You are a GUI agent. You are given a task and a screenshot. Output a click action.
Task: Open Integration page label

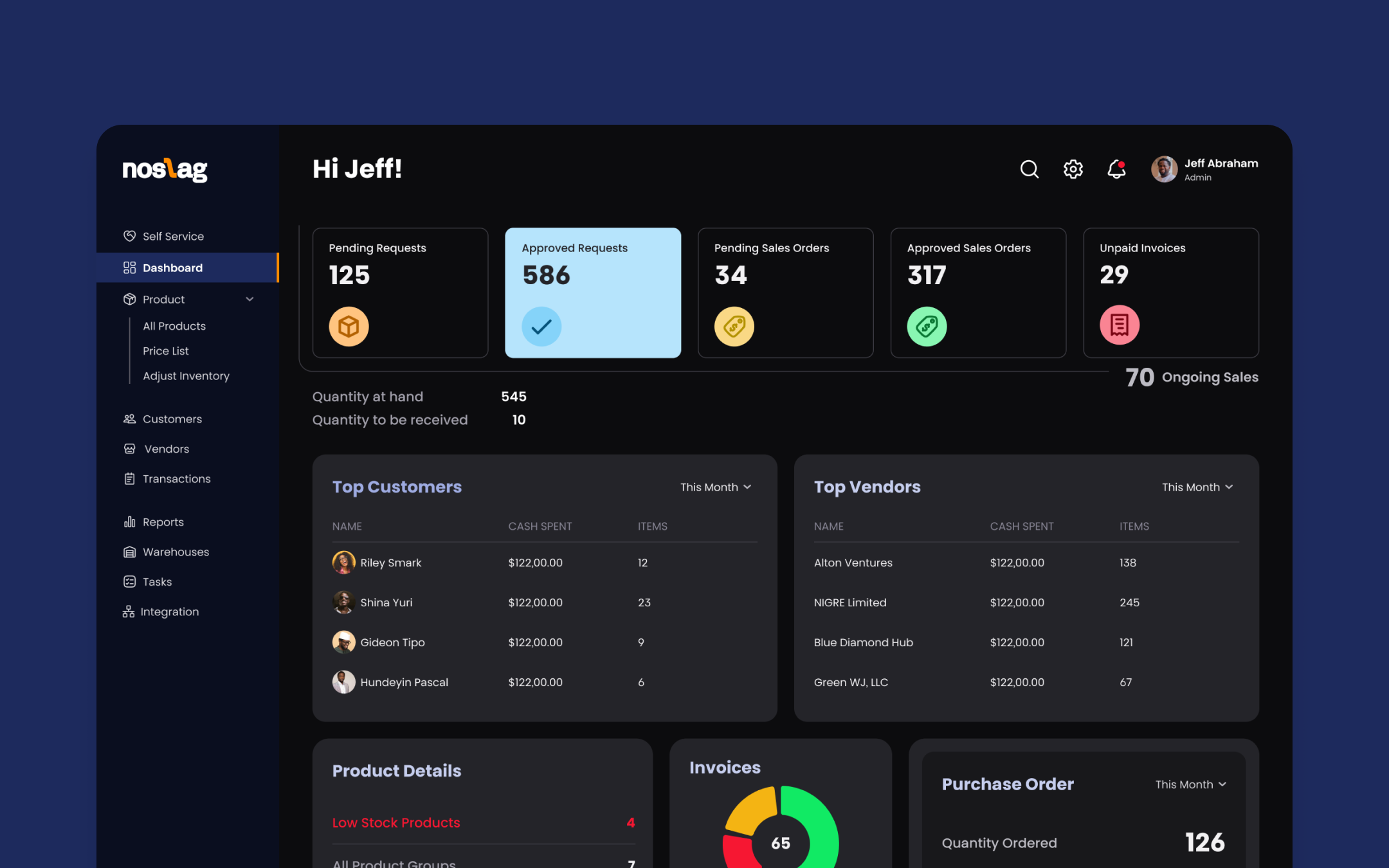pos(170,611)
